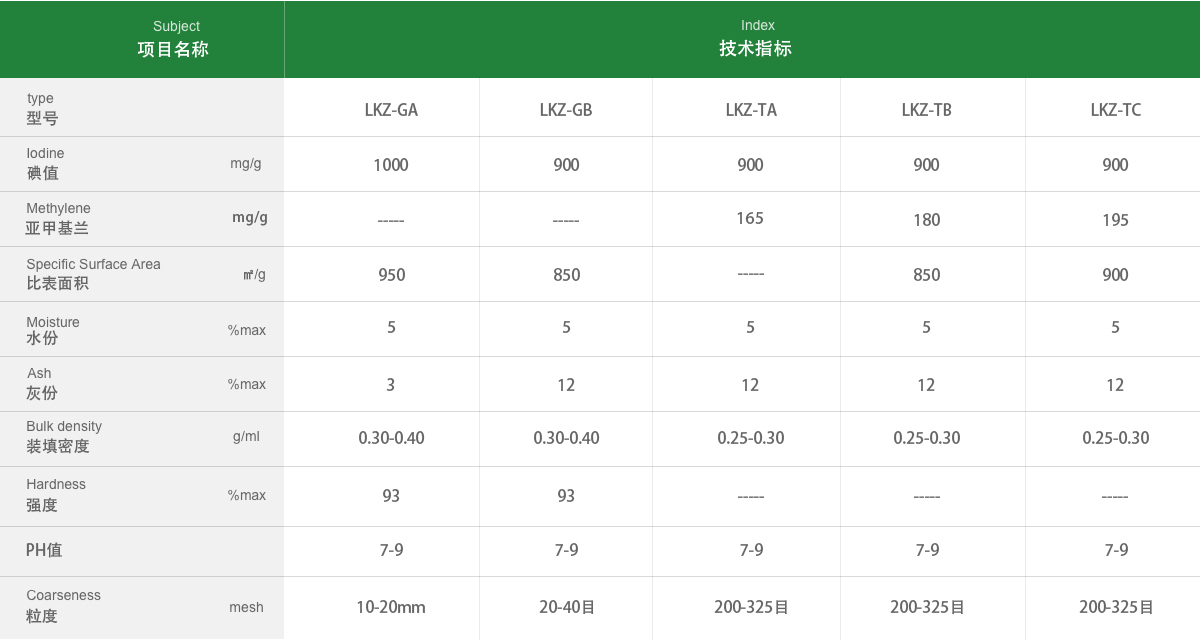Click the 20-40目 coarseness value

point(566,607)
